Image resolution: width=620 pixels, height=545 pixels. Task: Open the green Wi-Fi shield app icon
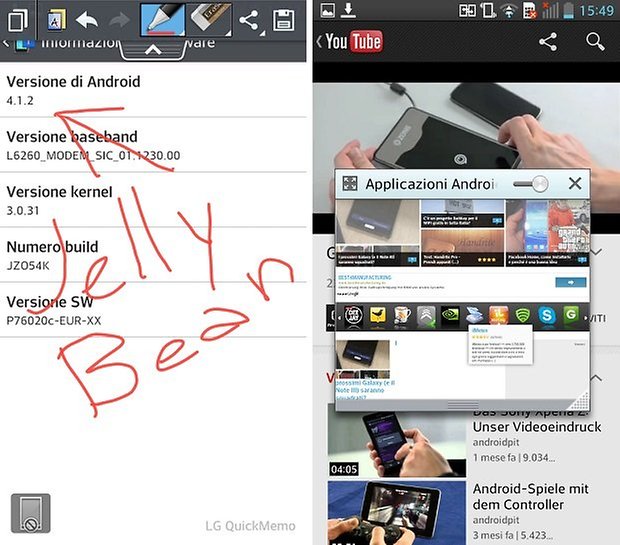point(523,316)
